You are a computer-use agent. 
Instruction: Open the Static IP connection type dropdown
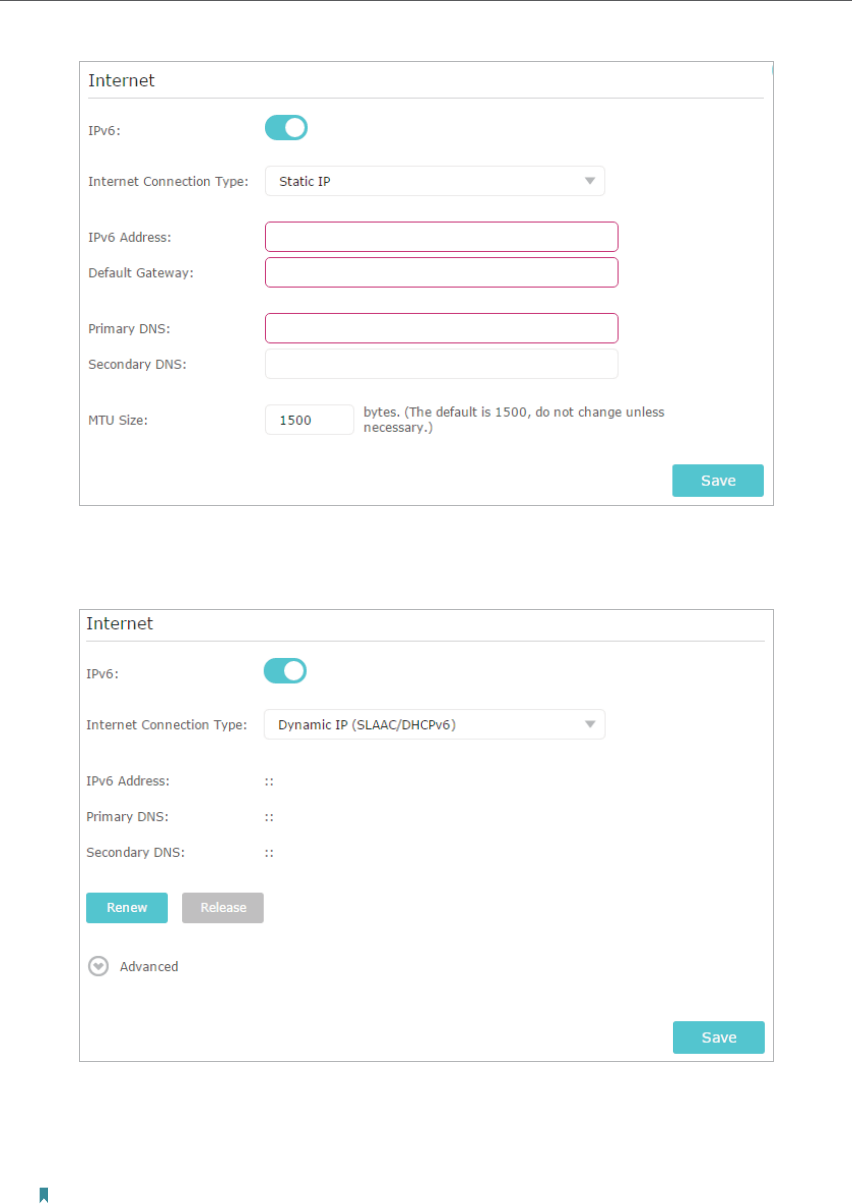435,181
